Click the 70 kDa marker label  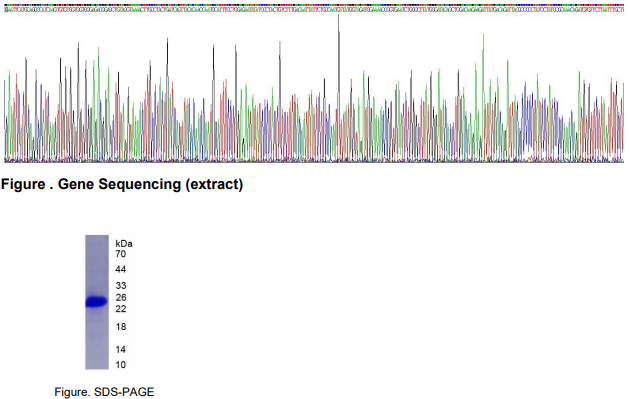point(121,254)
